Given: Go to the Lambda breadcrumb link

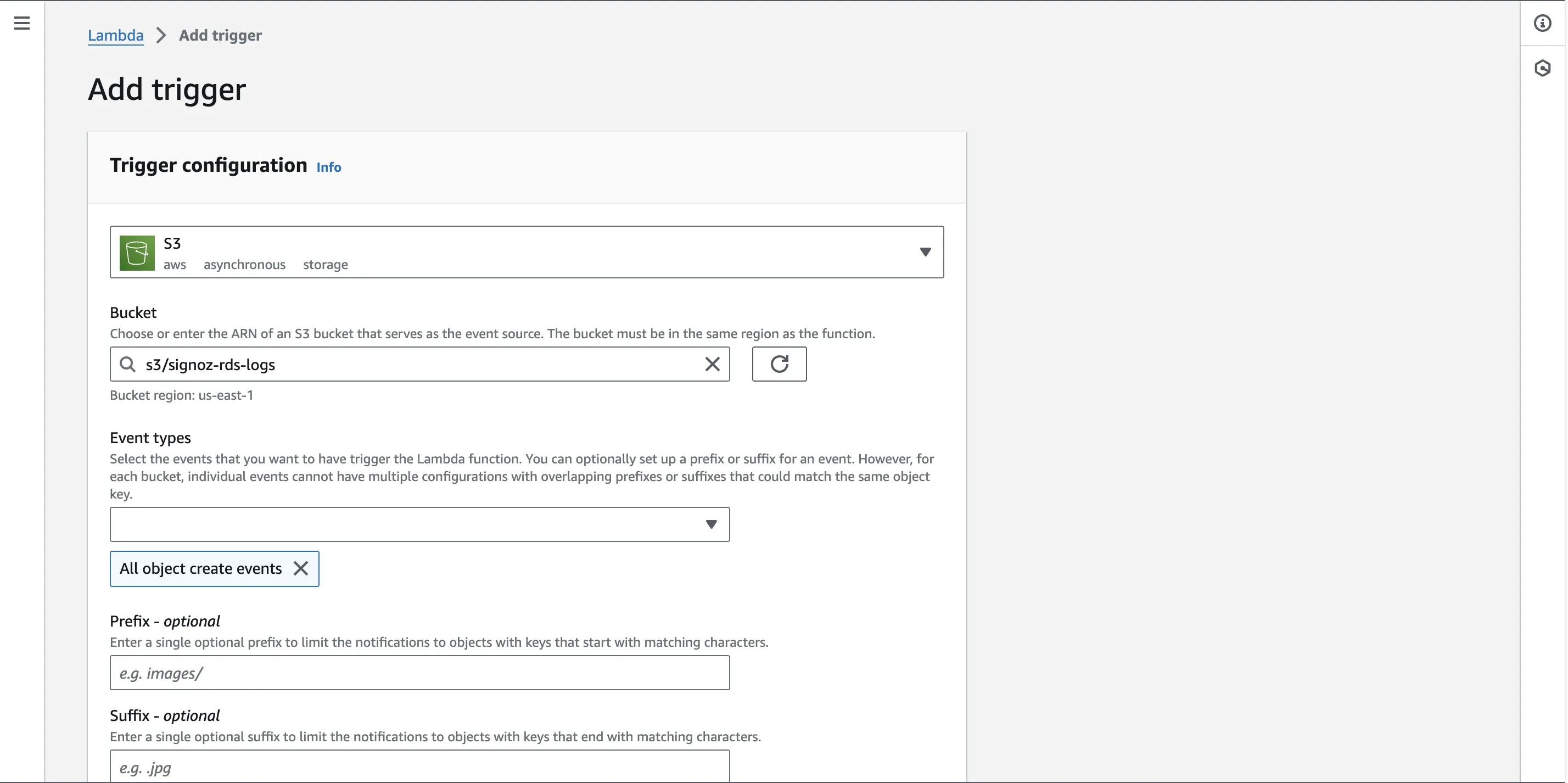Looking at the screenshot, I should (116, 35).
